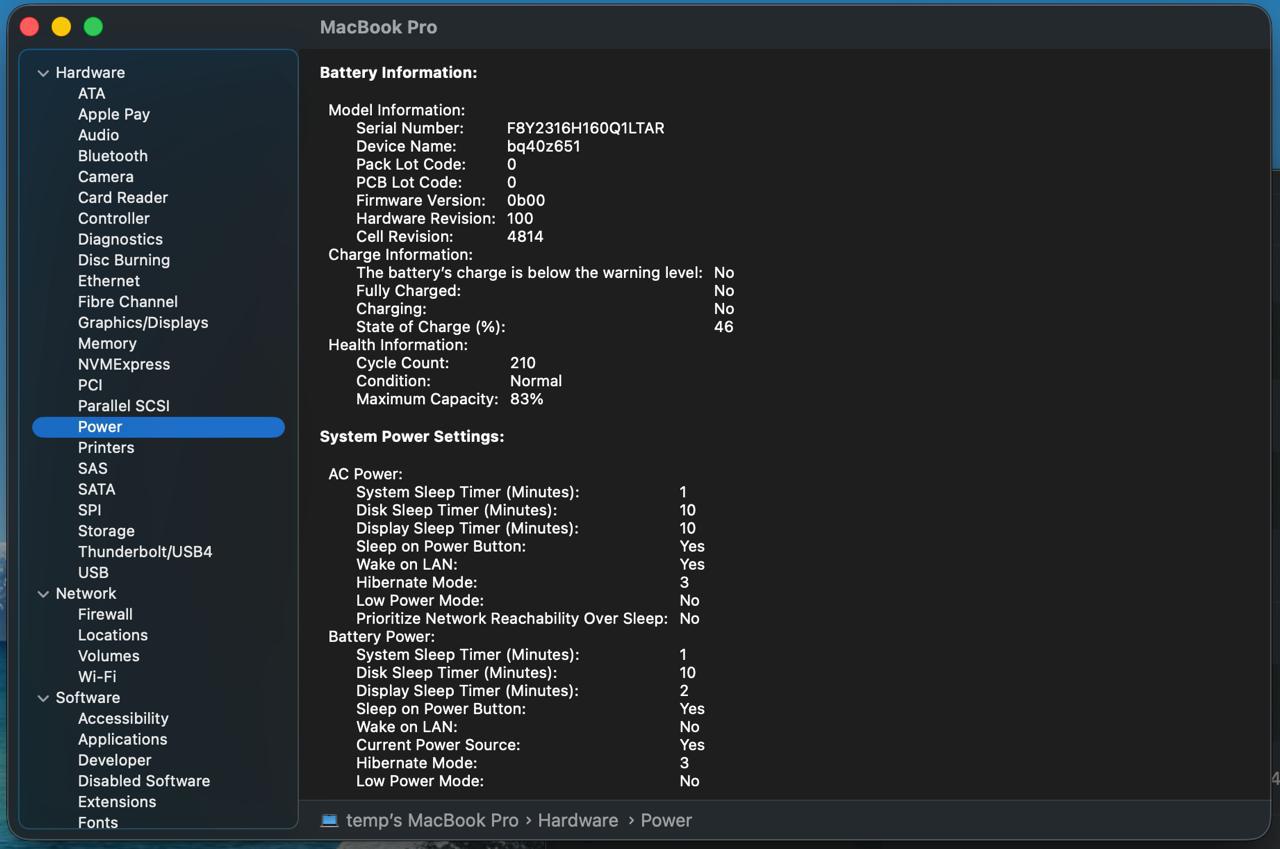Click the MacBook Pro window title
Viewport: 1280px width, 849px height.
point(378,27)
